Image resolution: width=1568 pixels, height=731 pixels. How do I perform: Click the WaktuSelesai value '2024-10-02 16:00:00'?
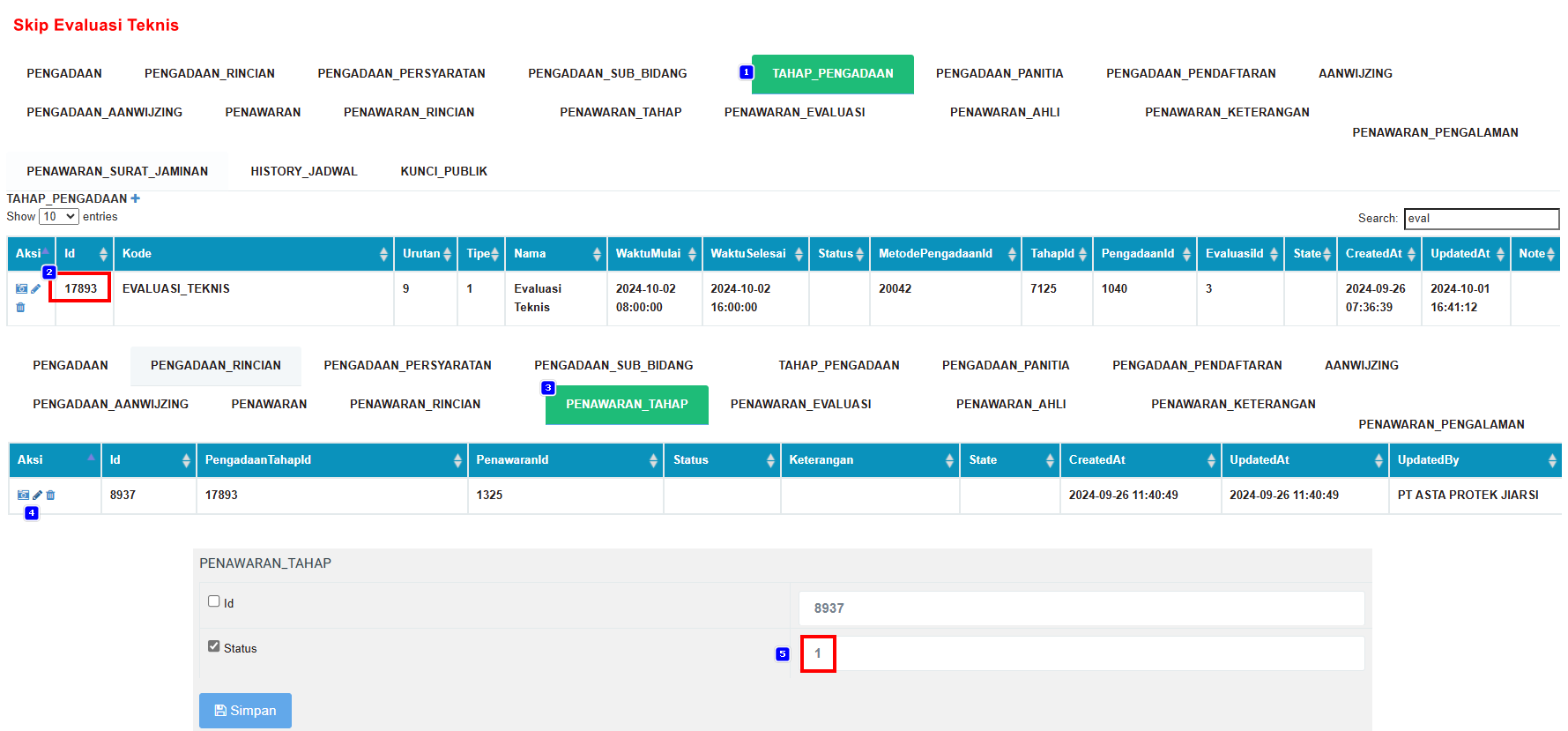coord(740,298)
